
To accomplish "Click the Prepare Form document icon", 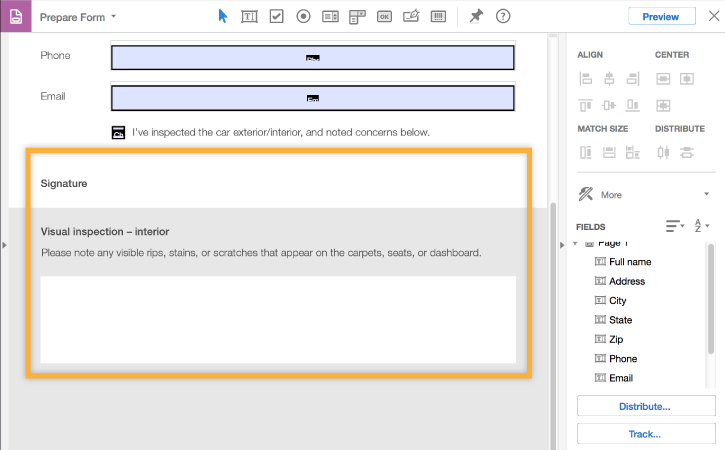I will tap(16, 16).
